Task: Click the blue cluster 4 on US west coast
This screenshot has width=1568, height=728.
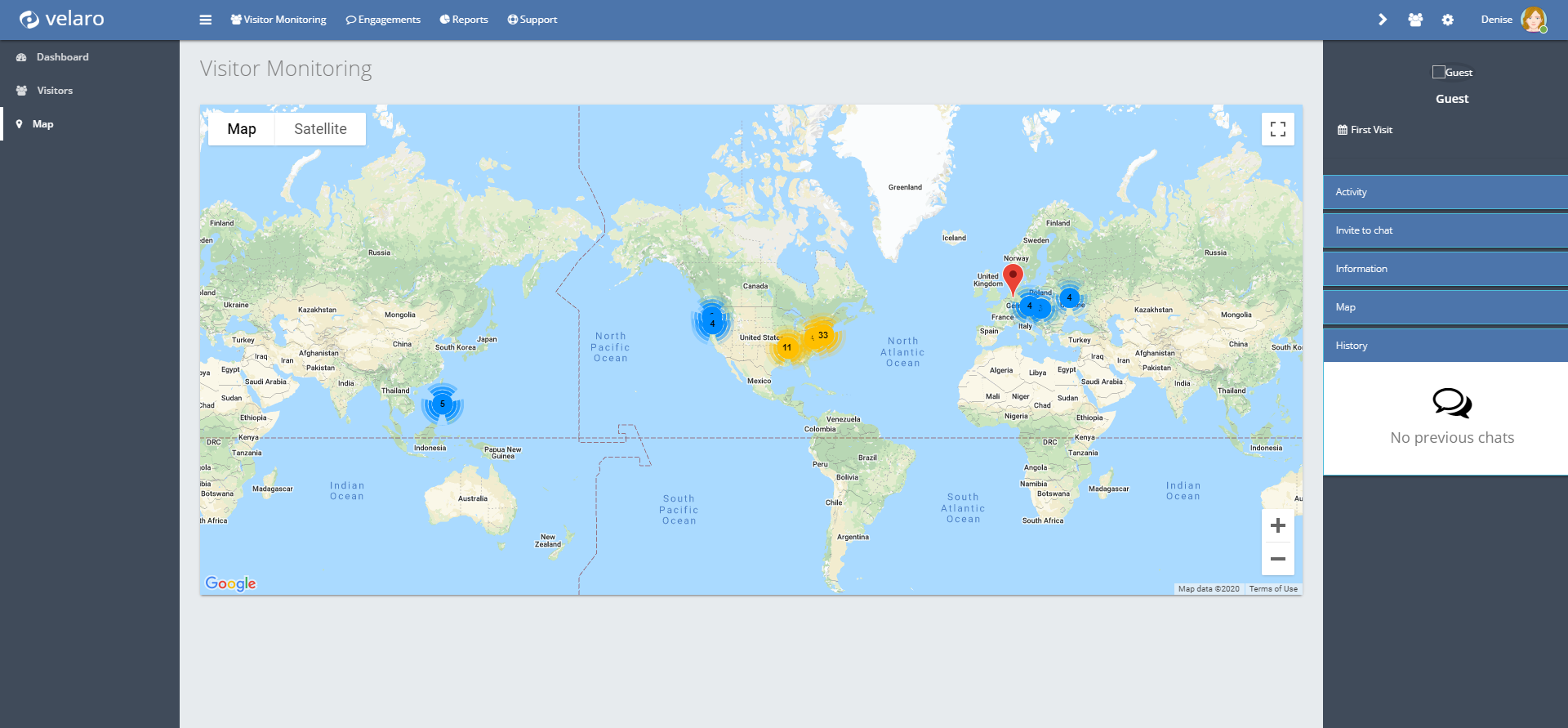Action: pos(712,323)
